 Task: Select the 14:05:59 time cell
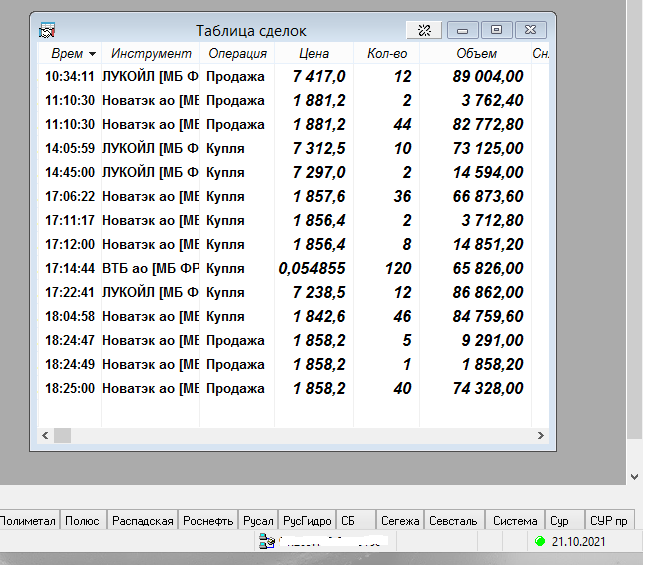tap(70, 148)
